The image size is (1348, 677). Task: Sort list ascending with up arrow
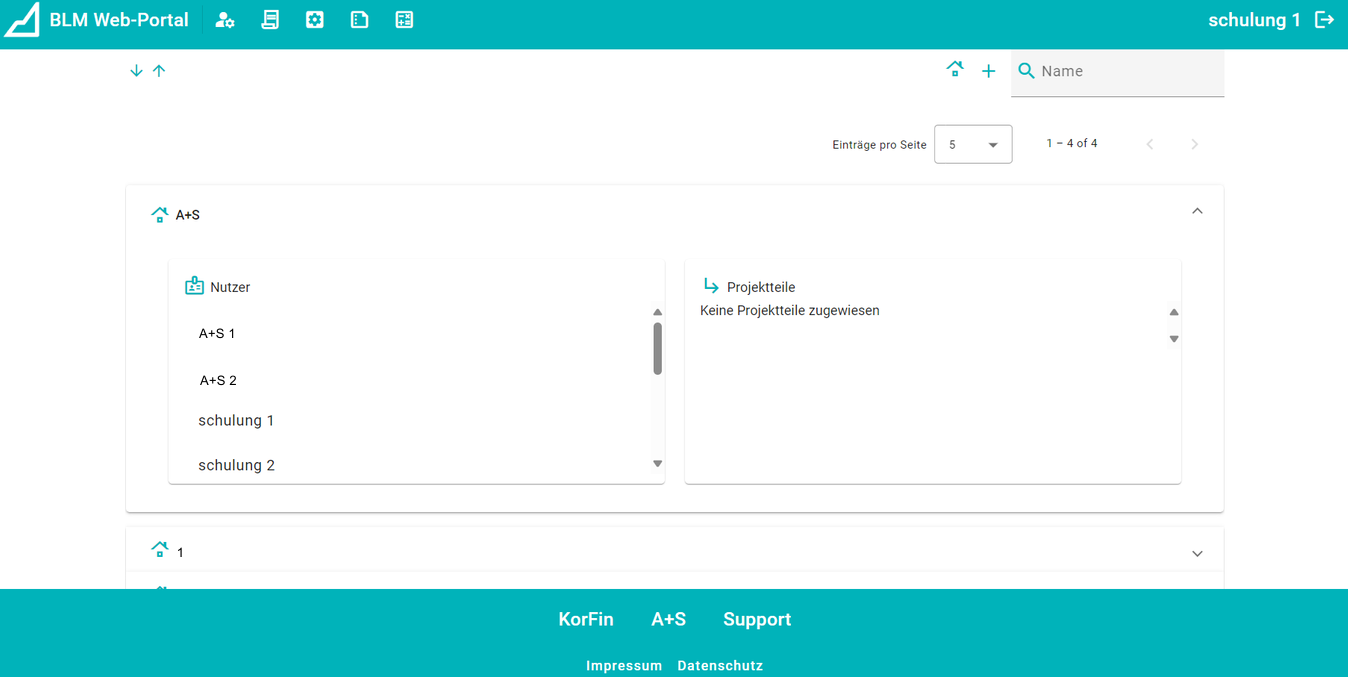(159, 71)
